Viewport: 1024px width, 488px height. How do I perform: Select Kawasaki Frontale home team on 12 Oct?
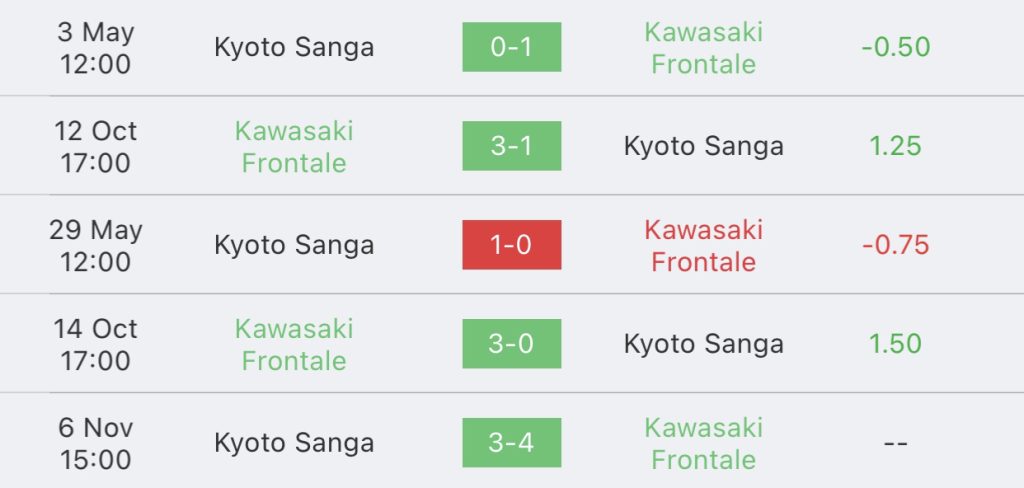(x=294, y=146)
